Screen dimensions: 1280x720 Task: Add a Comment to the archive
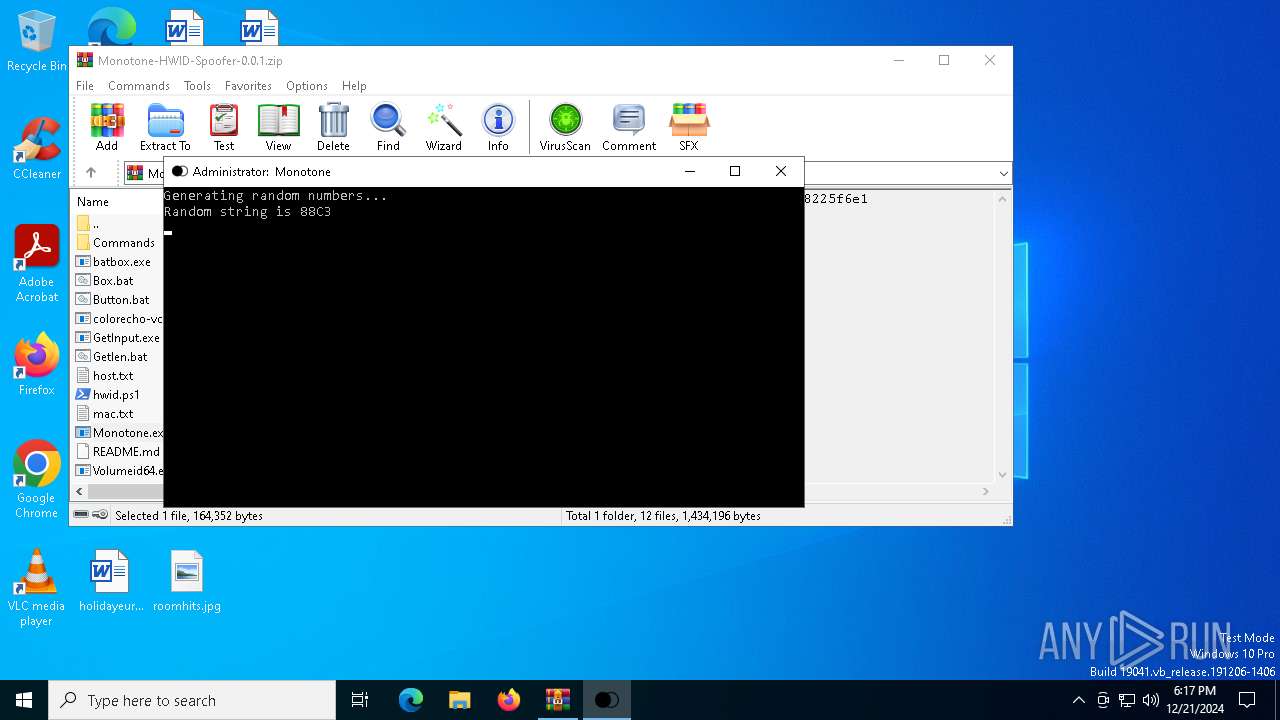(629, 127)
